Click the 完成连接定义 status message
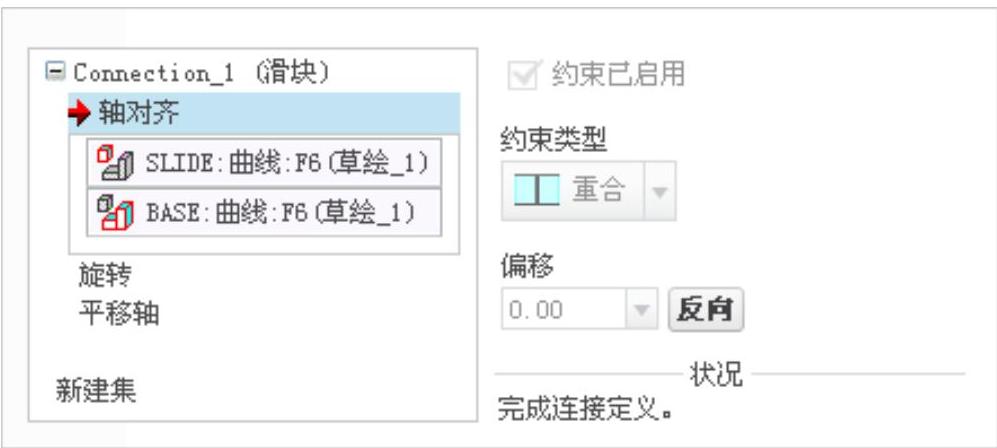This screenshot has height=448, width=997. (585, 410)
